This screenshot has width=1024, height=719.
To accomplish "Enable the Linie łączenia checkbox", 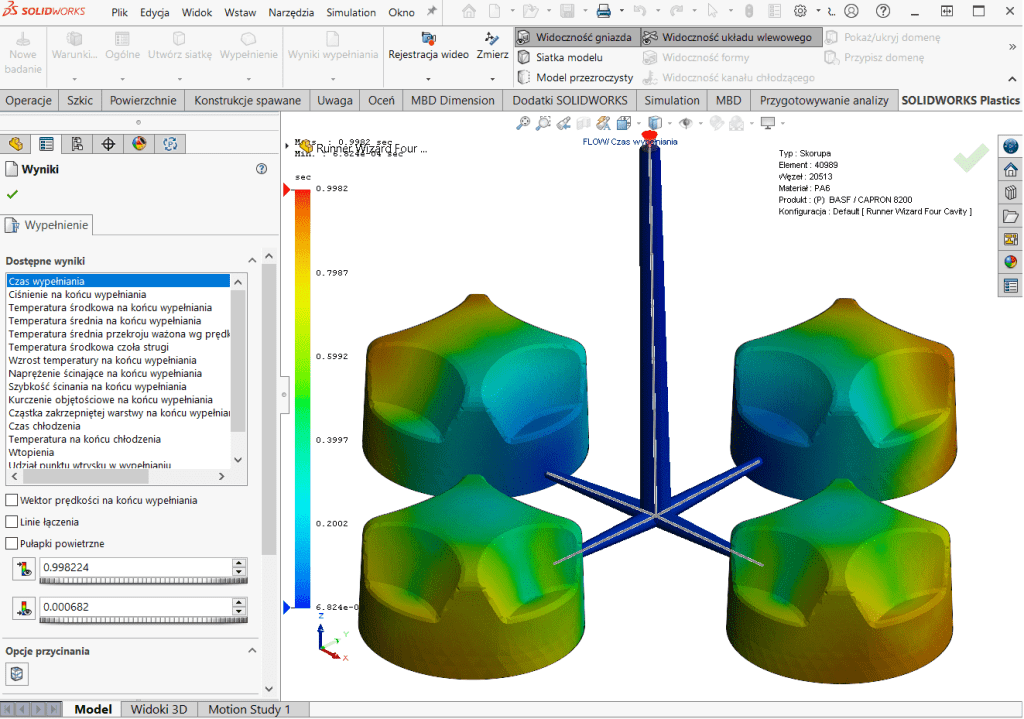I will point(11,522).
